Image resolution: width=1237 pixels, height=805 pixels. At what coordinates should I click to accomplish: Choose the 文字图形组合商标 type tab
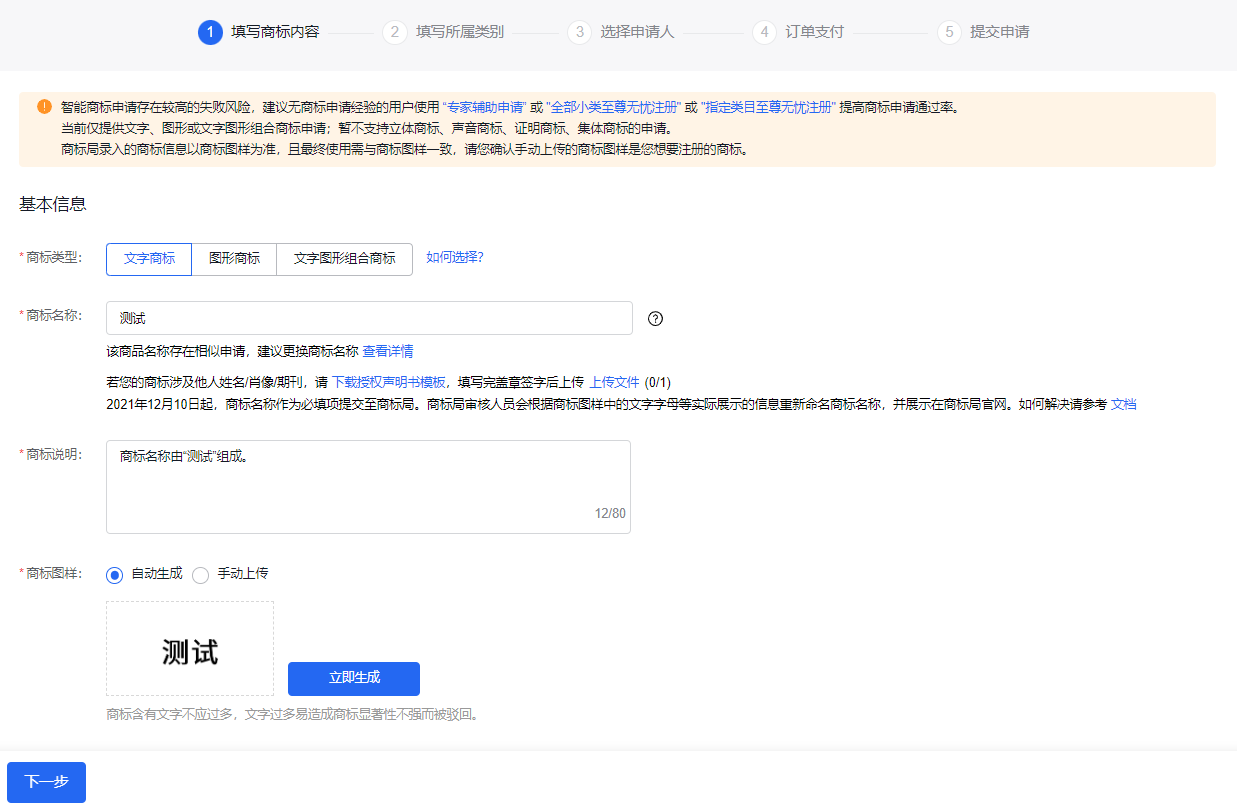(345, 258)
